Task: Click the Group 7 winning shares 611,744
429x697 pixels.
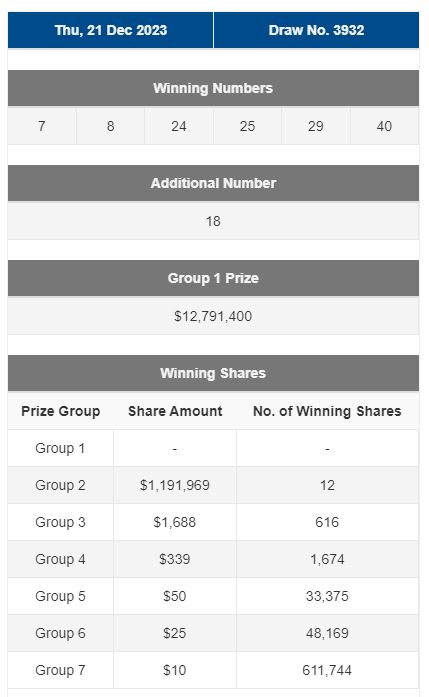Action: (x=327, y=670)
